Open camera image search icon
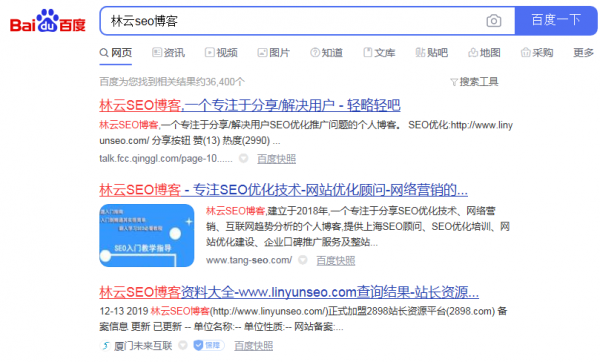Screen dimensions: 600x362 pyautogui.click(x=494, y=21)
